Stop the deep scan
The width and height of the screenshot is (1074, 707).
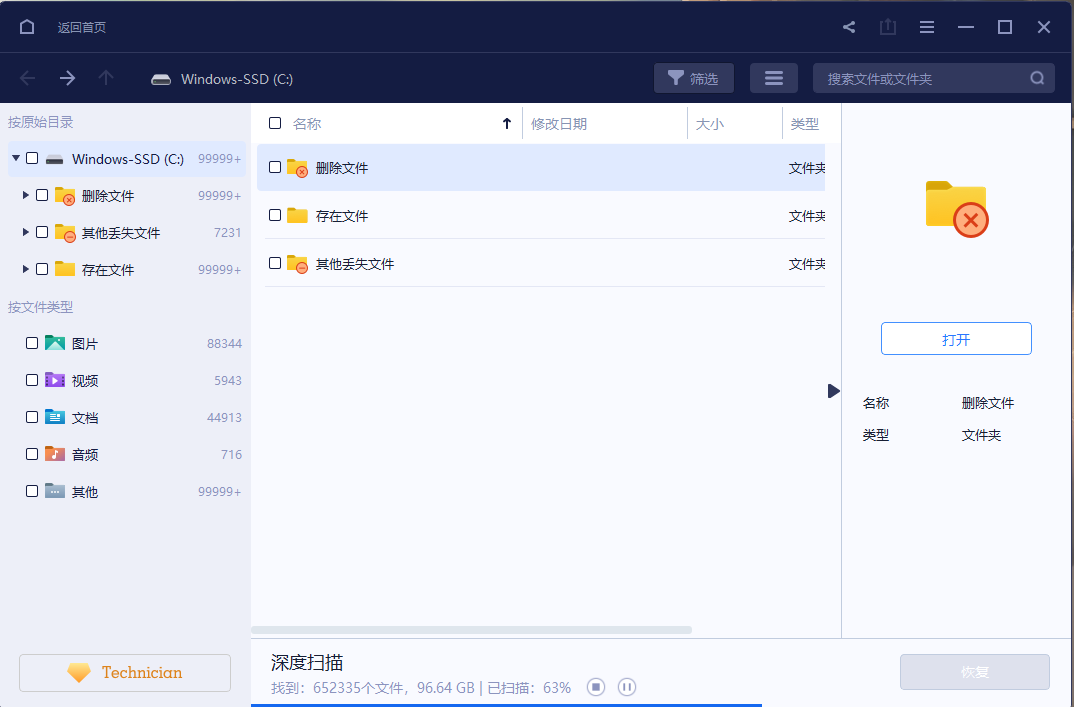[596, 687]
